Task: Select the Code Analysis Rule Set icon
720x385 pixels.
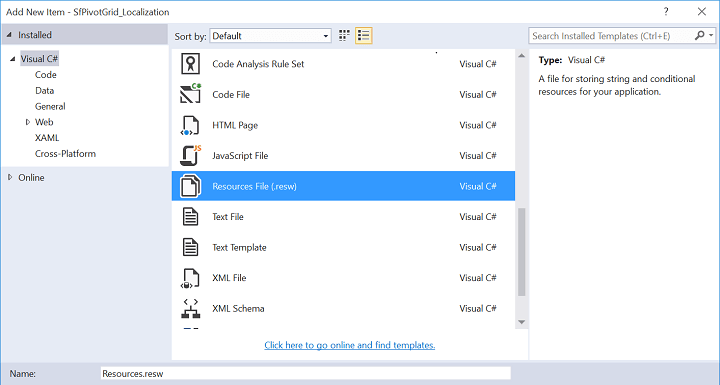Action: 190,64
